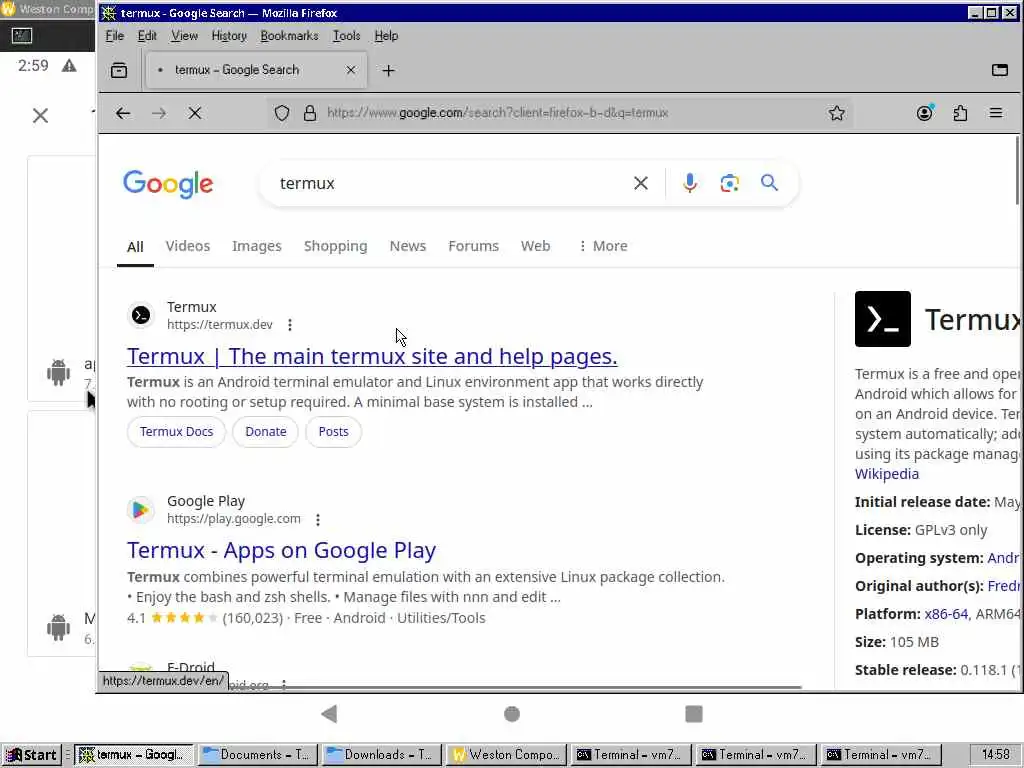Open options dots beside termux.dev result
The height and width of the screenshot is (768, 1024).
290,325
